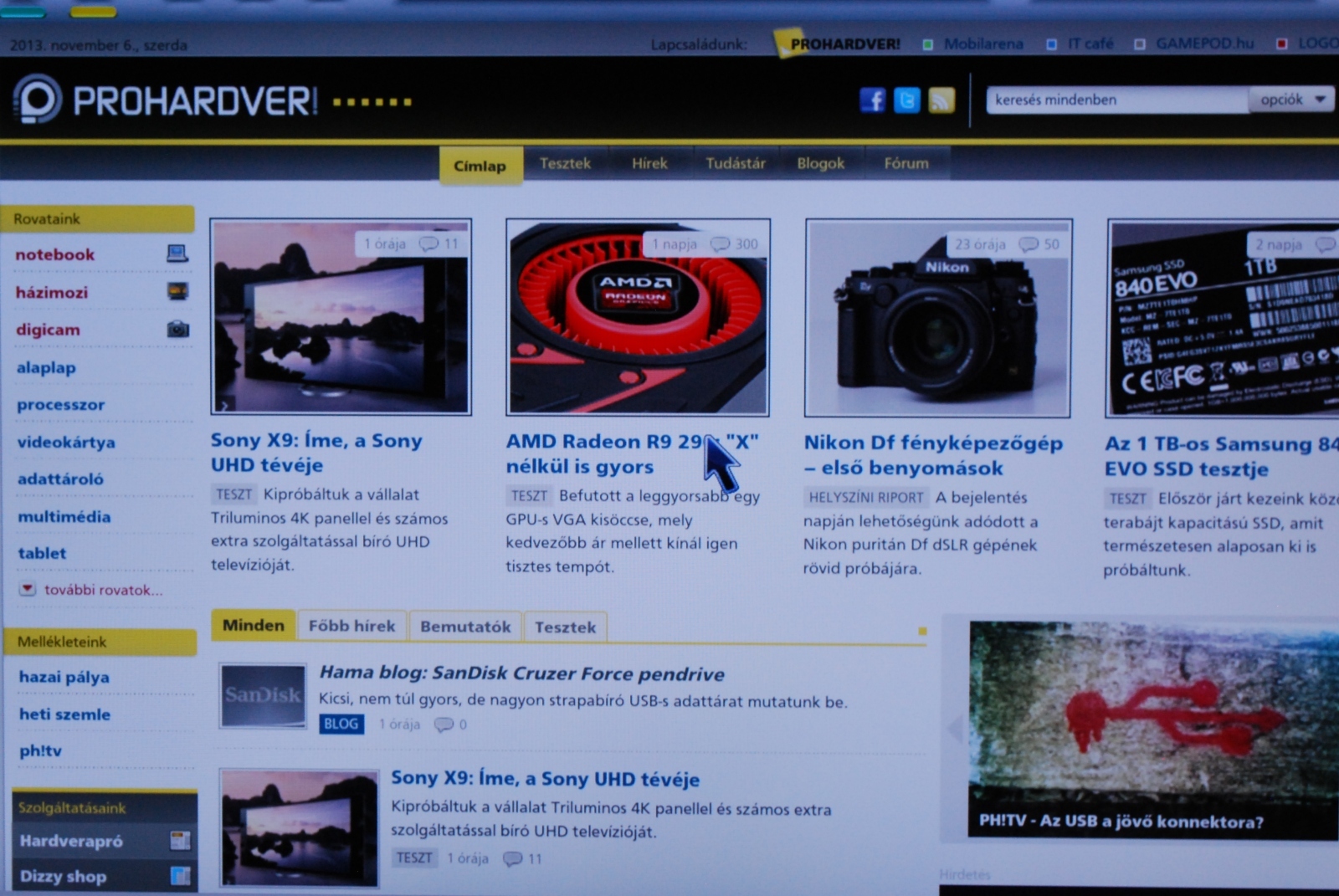This screenshot has height=896, width=1339.
Task: Open Sony X9 UHD tévéje featured headline
Action: (x=317, y=453)
